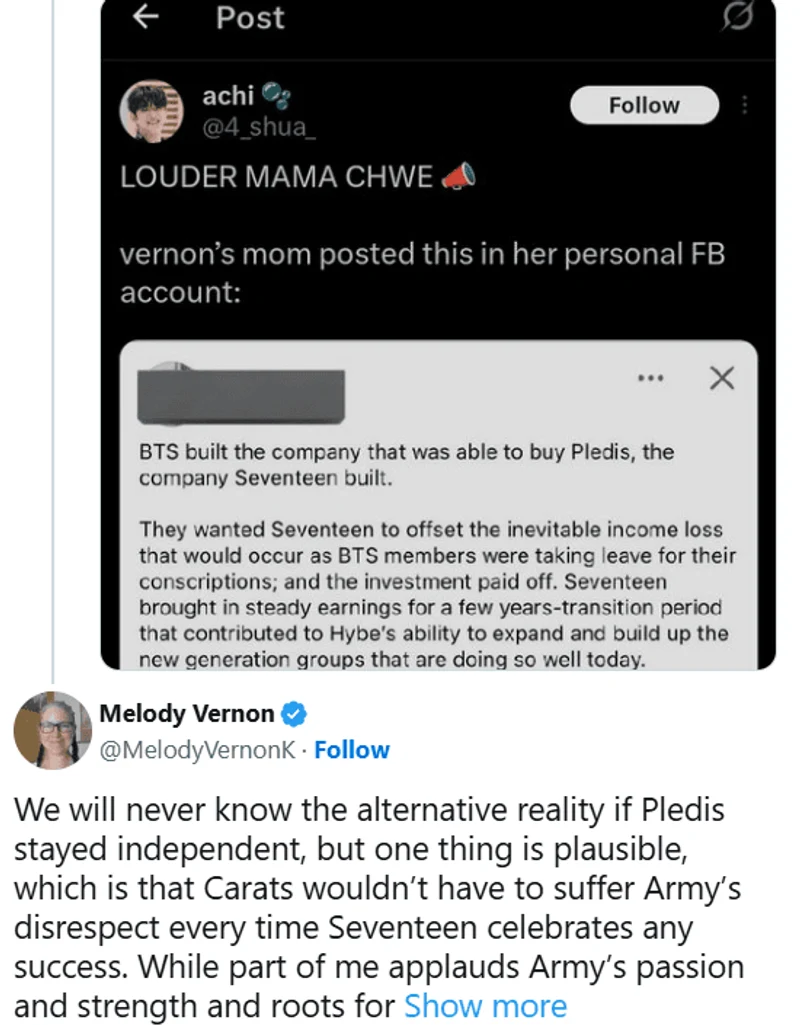Click the Melody Vernon display name

186,714
